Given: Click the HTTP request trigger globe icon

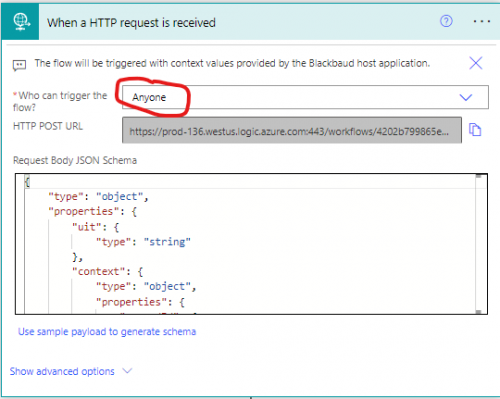Looking at the screenshot, I should point(21,22).
